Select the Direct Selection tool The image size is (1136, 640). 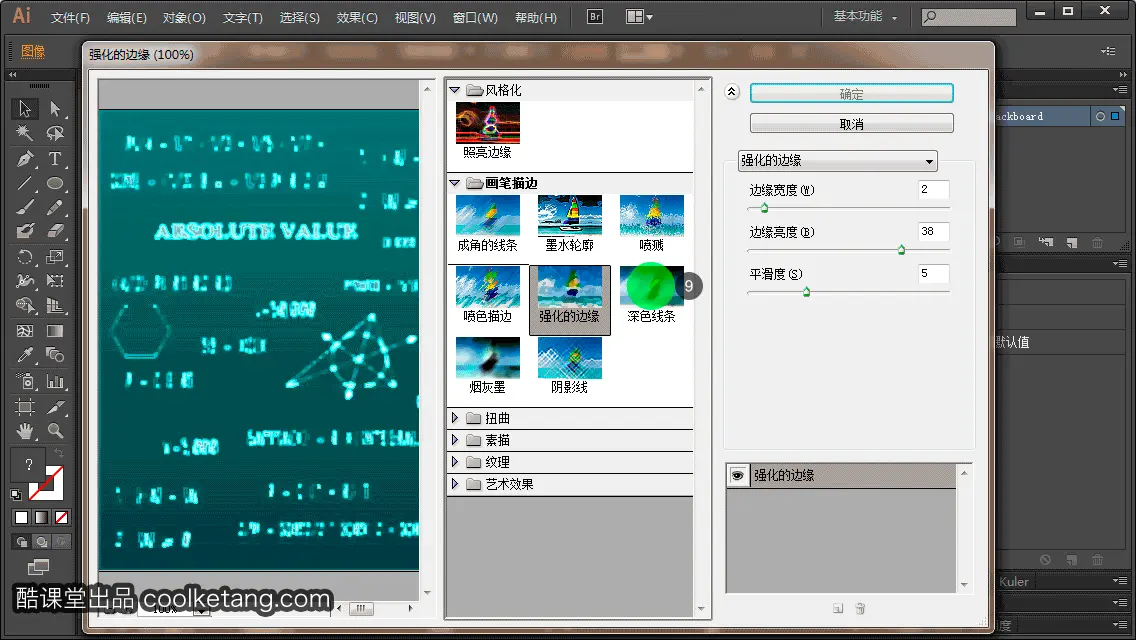pos(55,109)
